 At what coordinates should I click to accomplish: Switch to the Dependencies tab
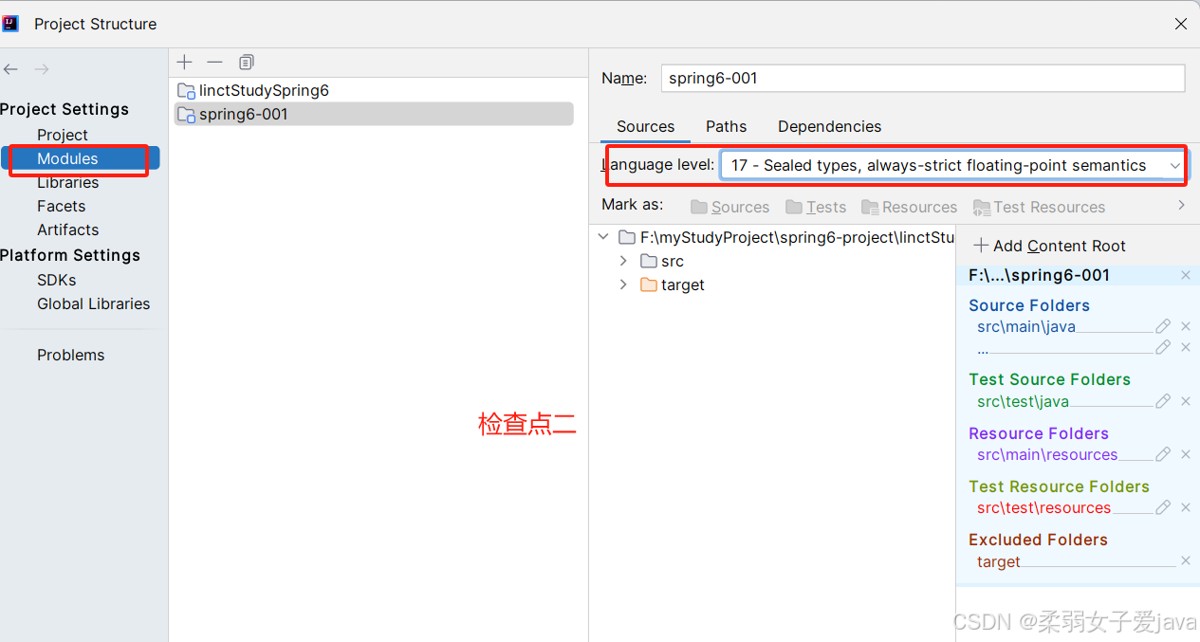tap(830, 127)
